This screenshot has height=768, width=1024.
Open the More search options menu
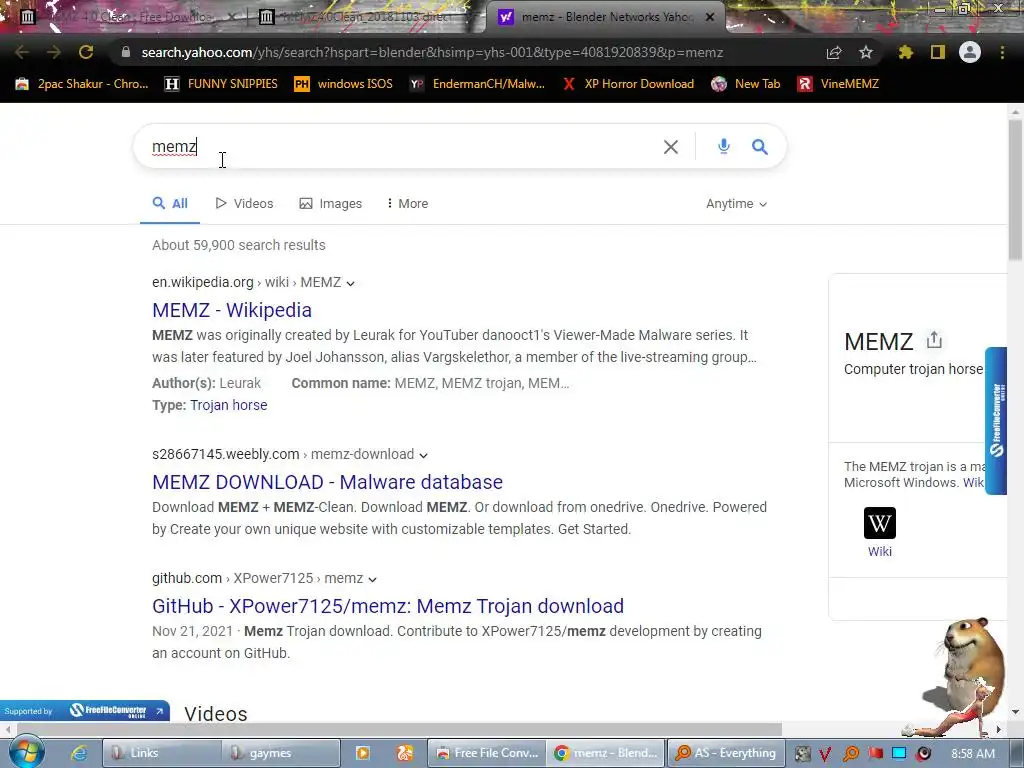pyautogui.click(x=408, y=203)
